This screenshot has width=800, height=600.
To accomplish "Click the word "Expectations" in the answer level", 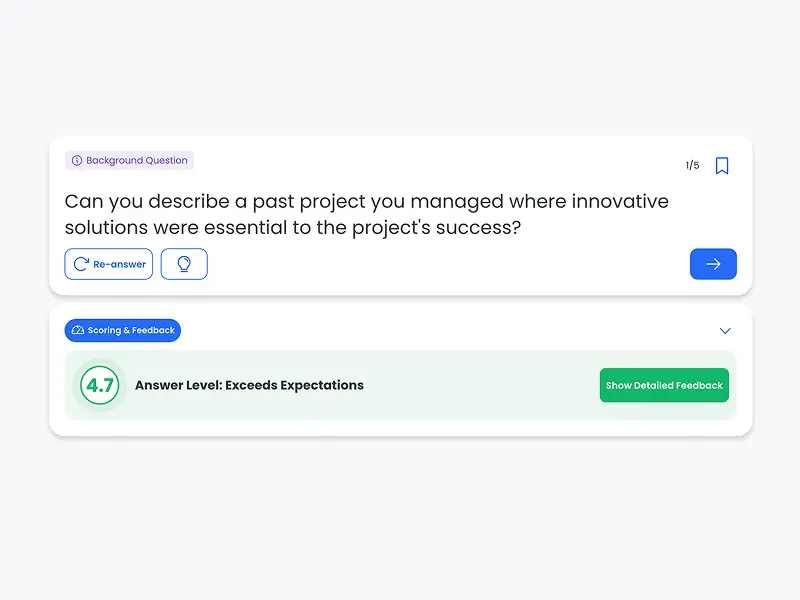I will click(322, 385).
